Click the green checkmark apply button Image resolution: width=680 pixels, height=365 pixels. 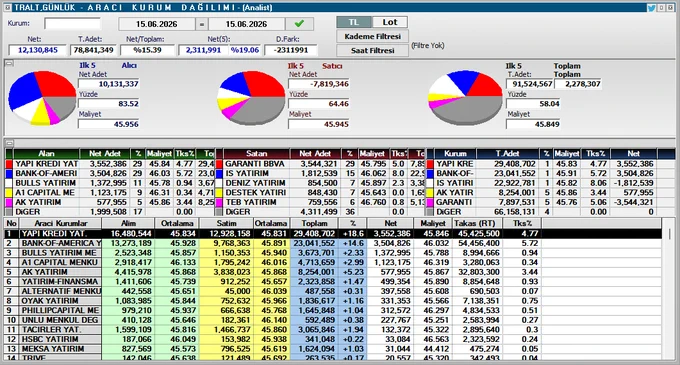(299, 24)
